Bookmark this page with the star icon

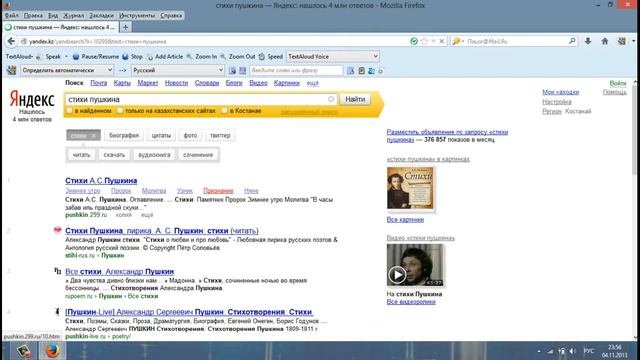pyautogui.click(x=424, y=41)
